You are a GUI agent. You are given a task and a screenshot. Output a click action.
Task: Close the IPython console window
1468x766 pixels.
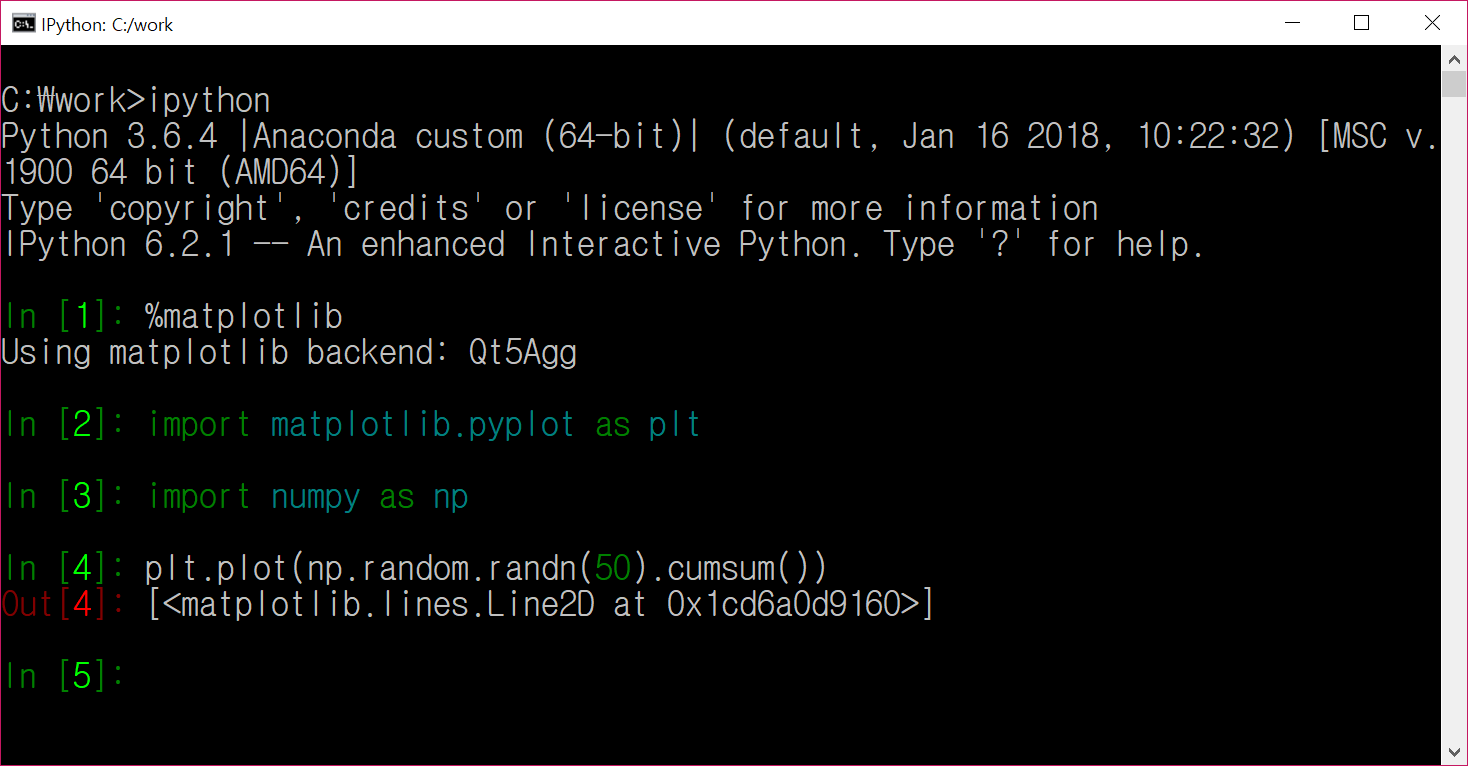pyautogui.click(x=1432, y=23)
